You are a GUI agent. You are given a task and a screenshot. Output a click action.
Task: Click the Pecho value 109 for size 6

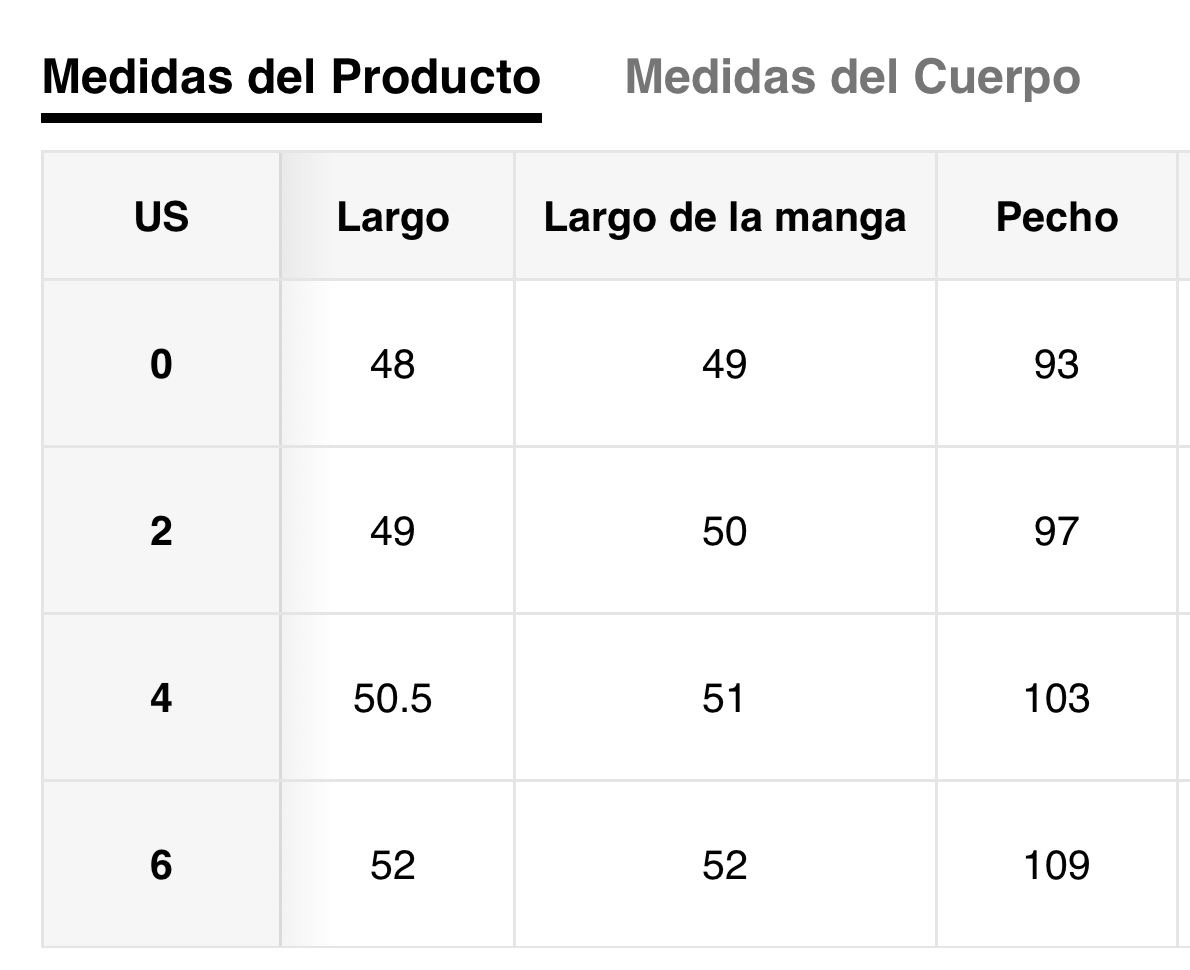pyautogui.click(x=1057, y=865)
